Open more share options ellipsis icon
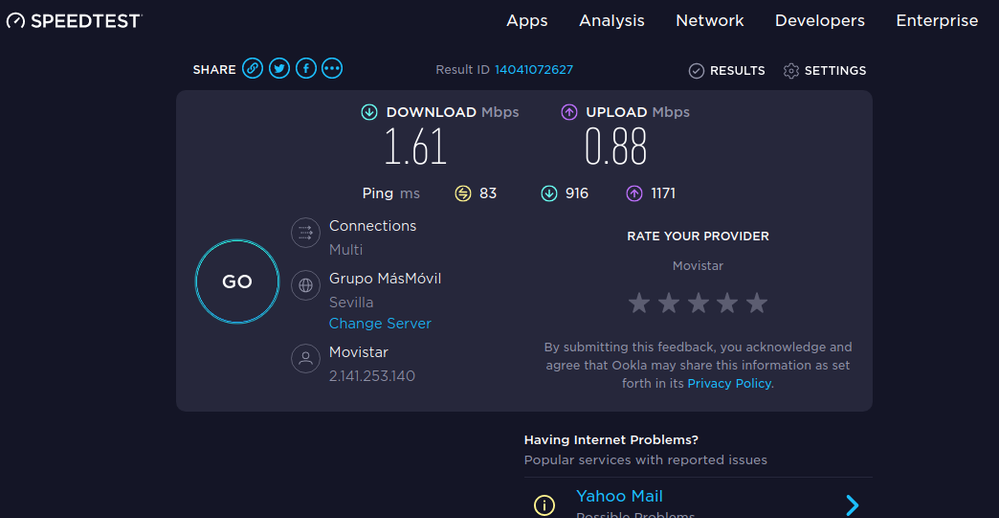 pos(332,69)
